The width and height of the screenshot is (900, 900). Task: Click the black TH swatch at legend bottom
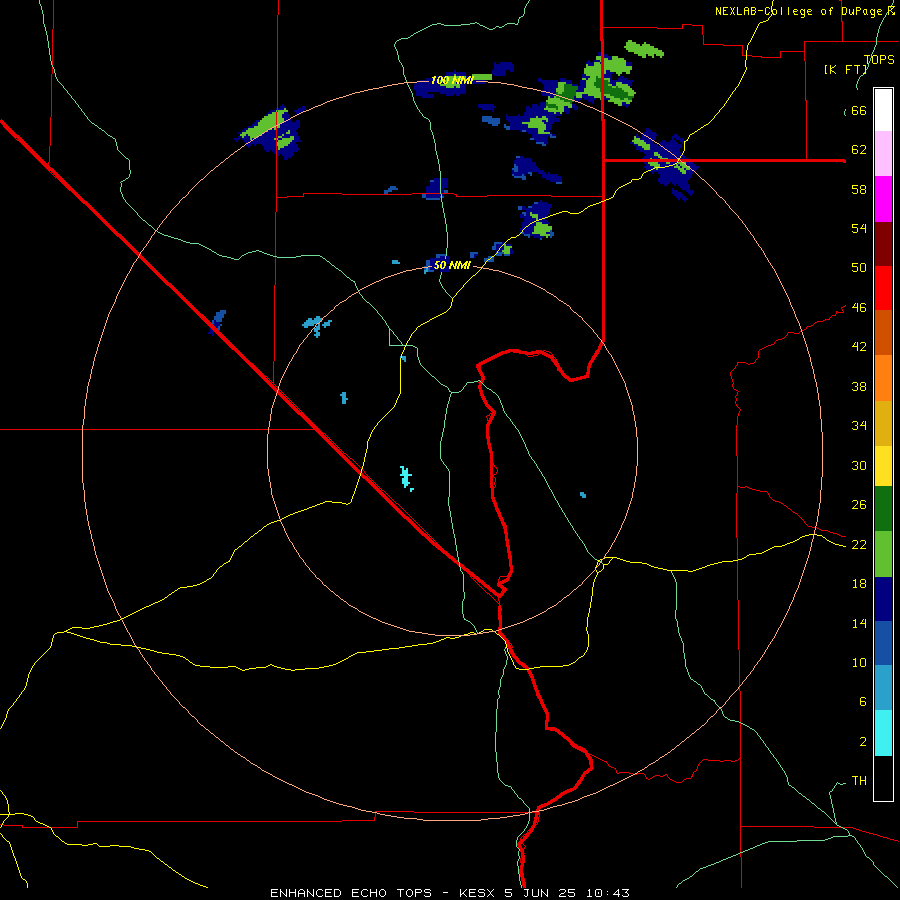(x=883, y=778)
